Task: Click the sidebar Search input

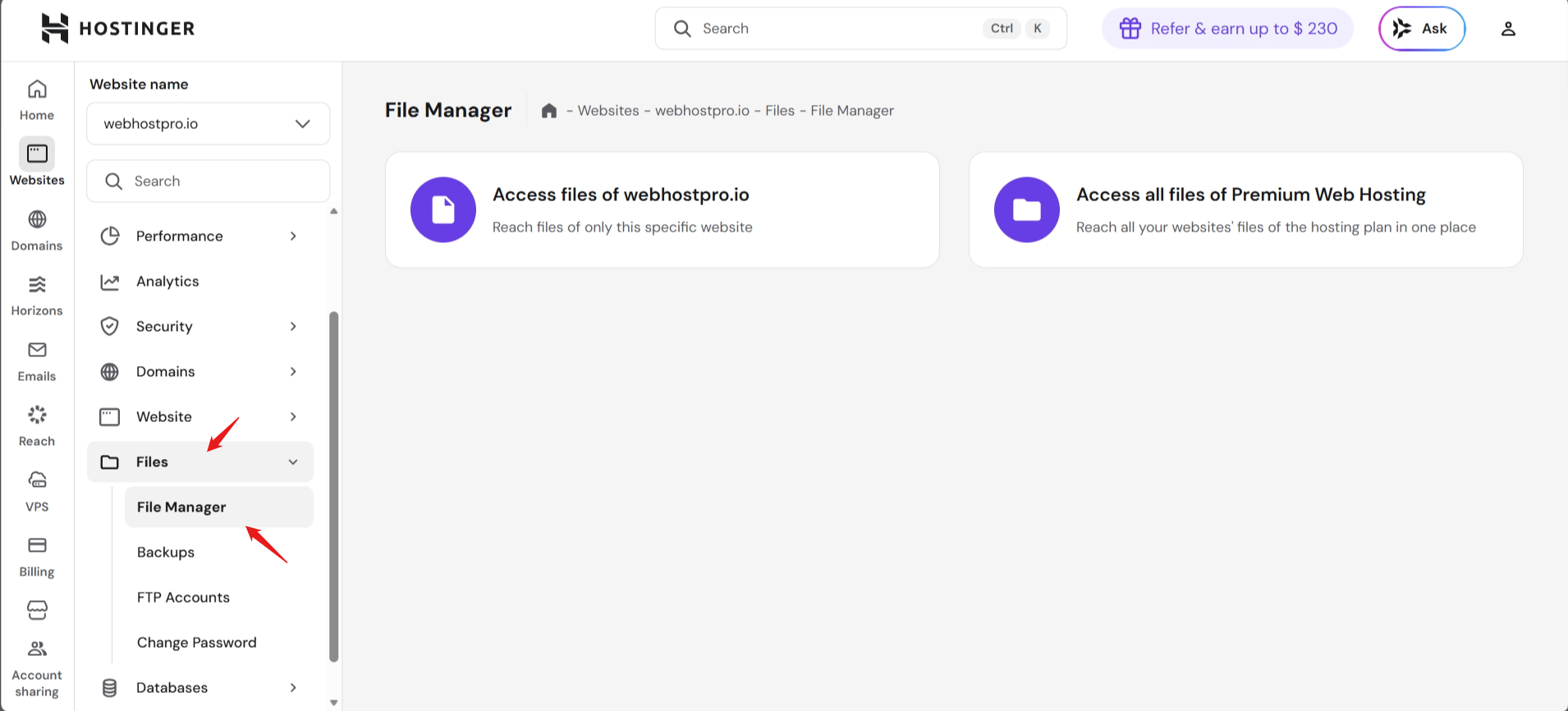Action: click(209, 181)
